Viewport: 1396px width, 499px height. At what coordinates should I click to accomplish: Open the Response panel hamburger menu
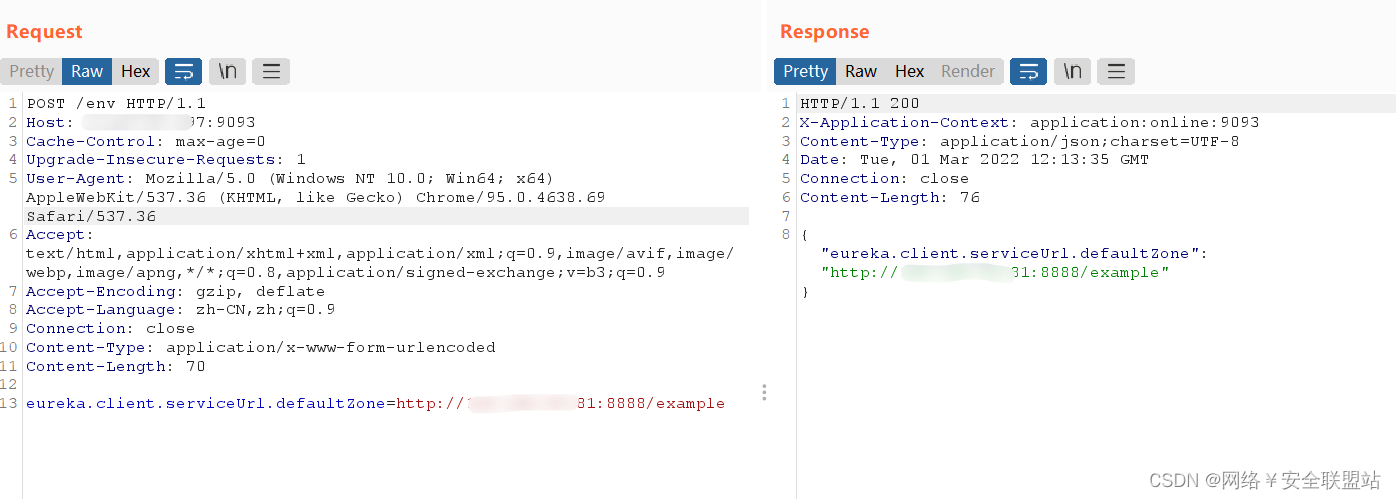[1116, 71]
